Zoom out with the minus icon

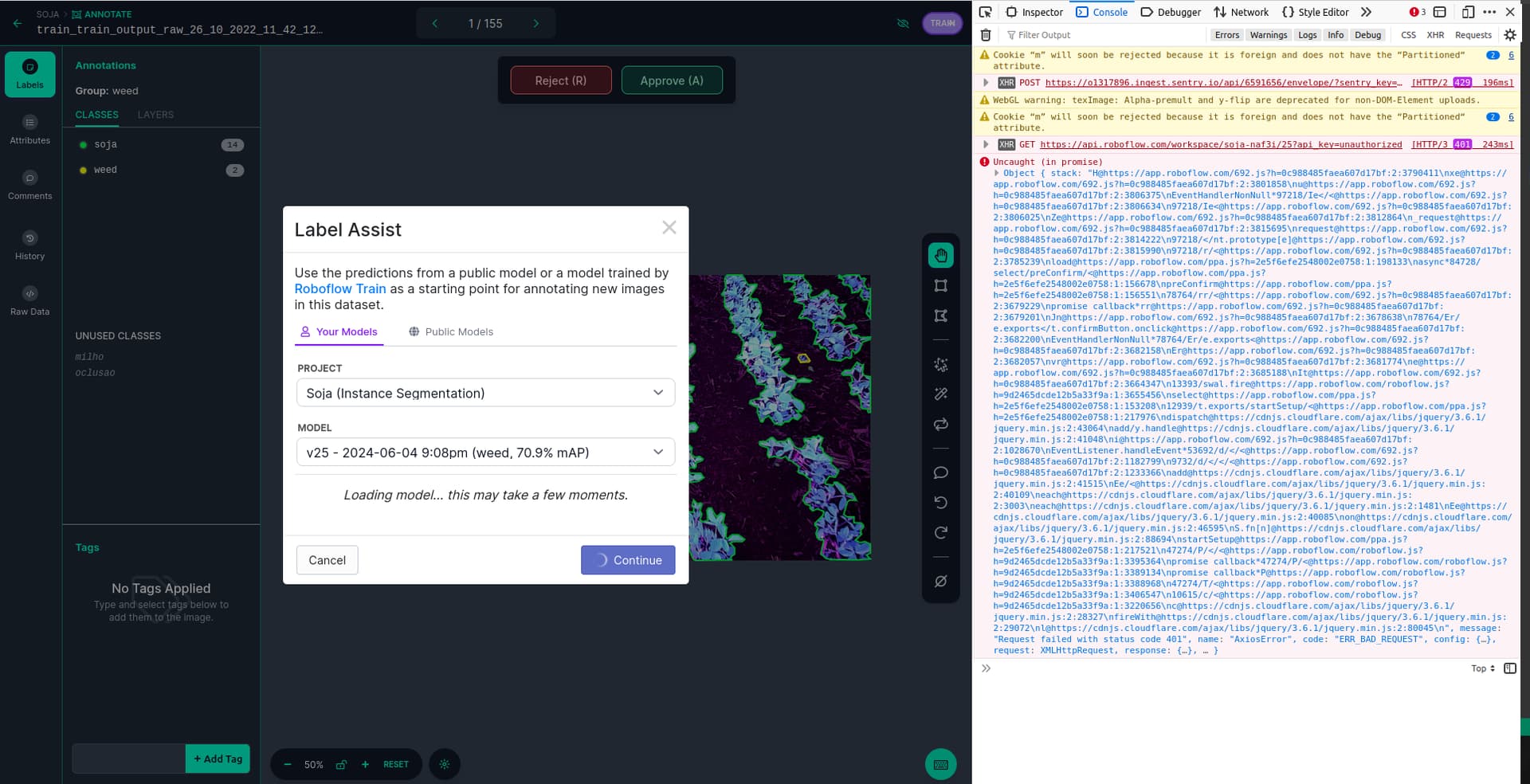[x=288, y=765]
